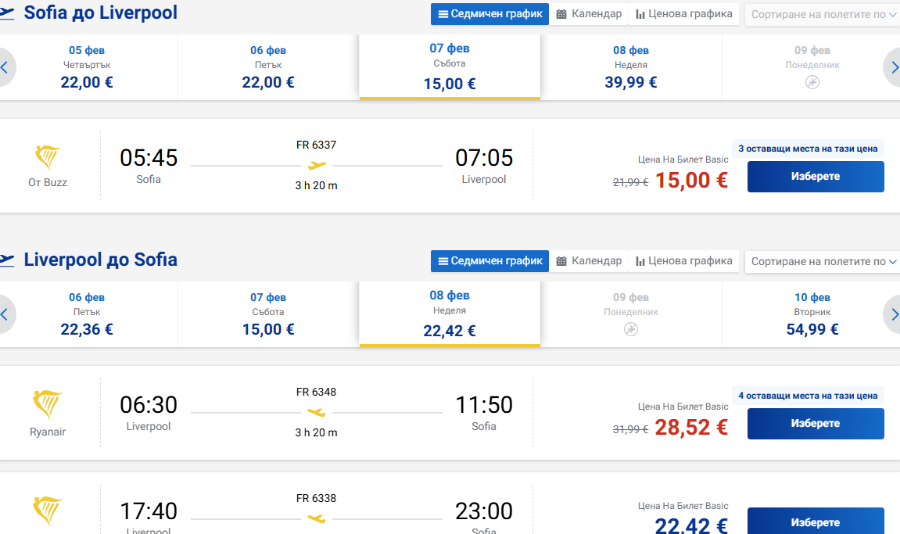Switch outbound view to Календар
This screenshot has width=900, height=534.
(589, 14)
